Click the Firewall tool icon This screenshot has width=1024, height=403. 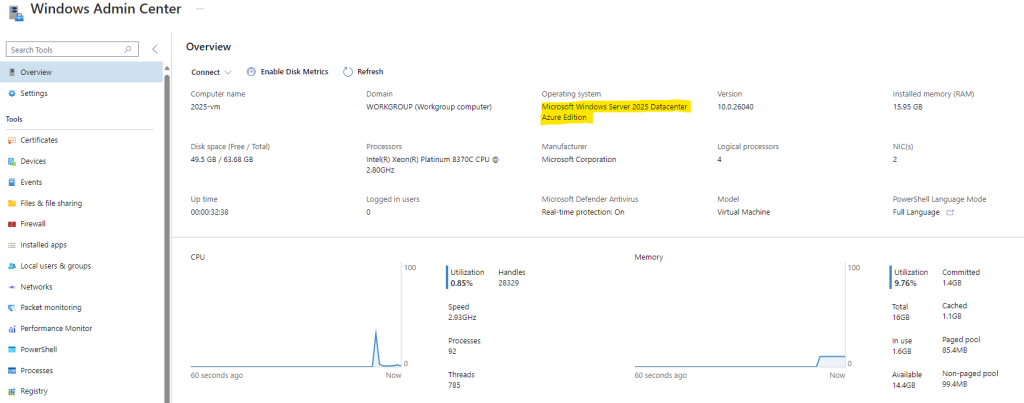(x=12, y=224)
